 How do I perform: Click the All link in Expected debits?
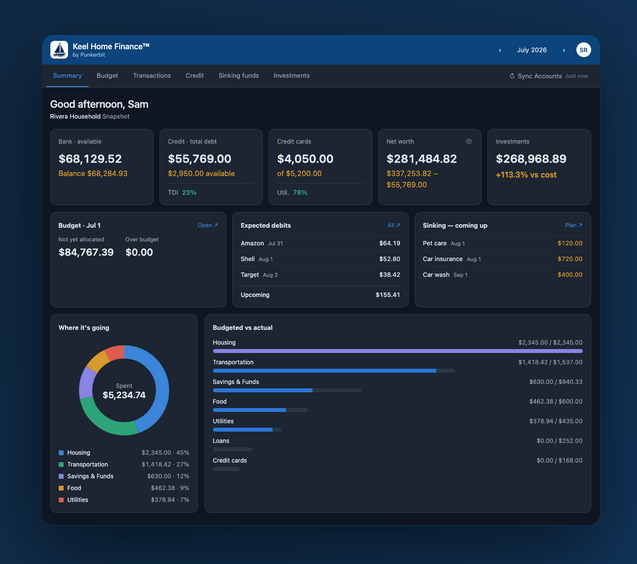394,225
